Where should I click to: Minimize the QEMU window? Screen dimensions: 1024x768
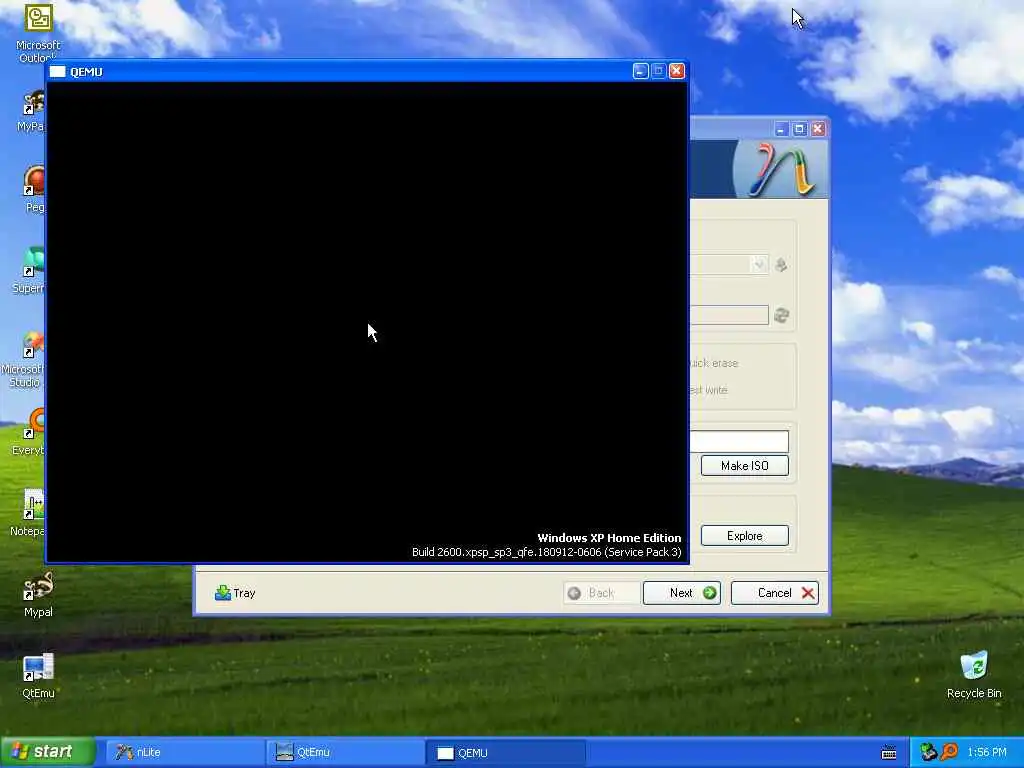tap(640, 71)
